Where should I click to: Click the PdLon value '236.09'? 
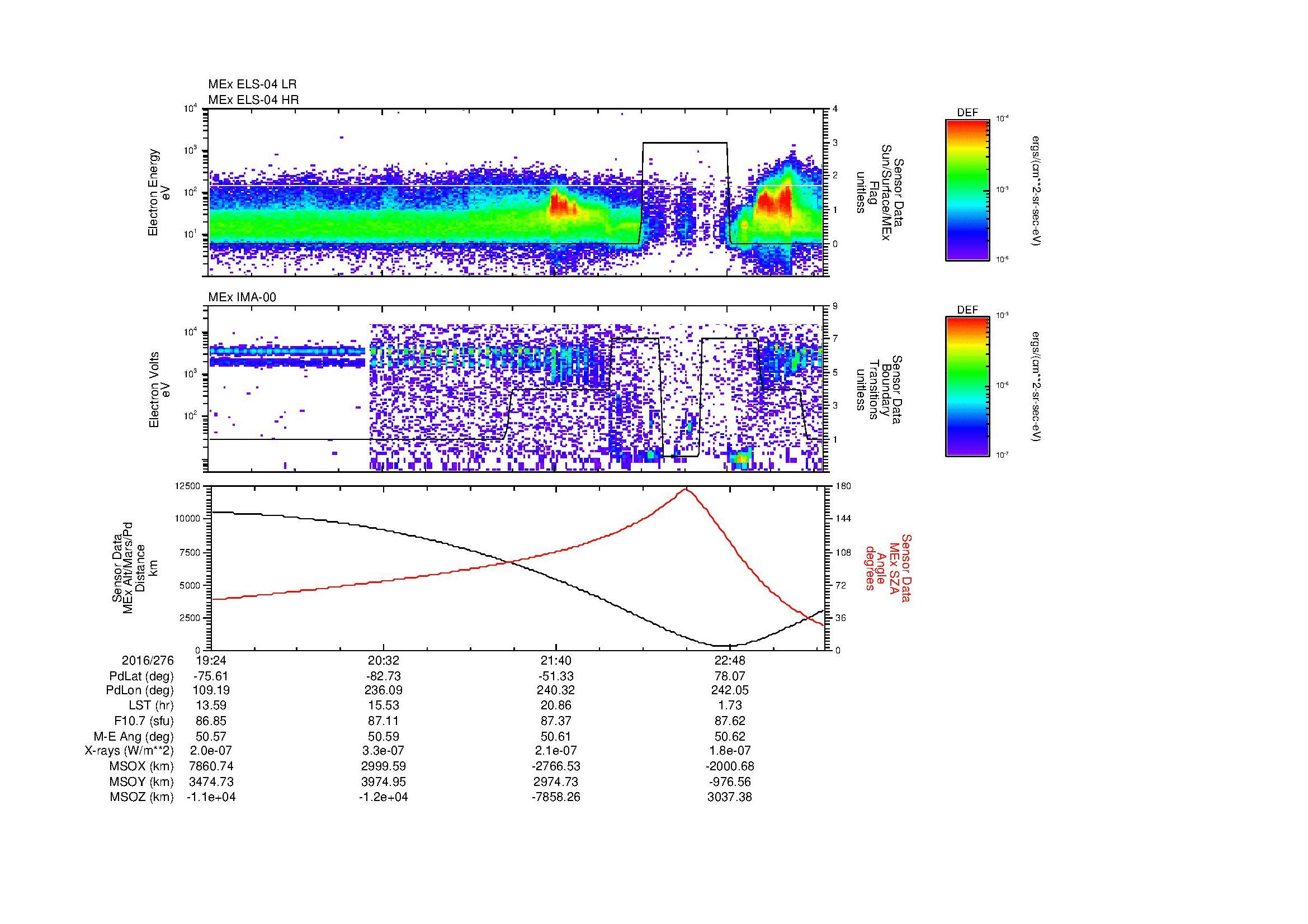(384, 690)
